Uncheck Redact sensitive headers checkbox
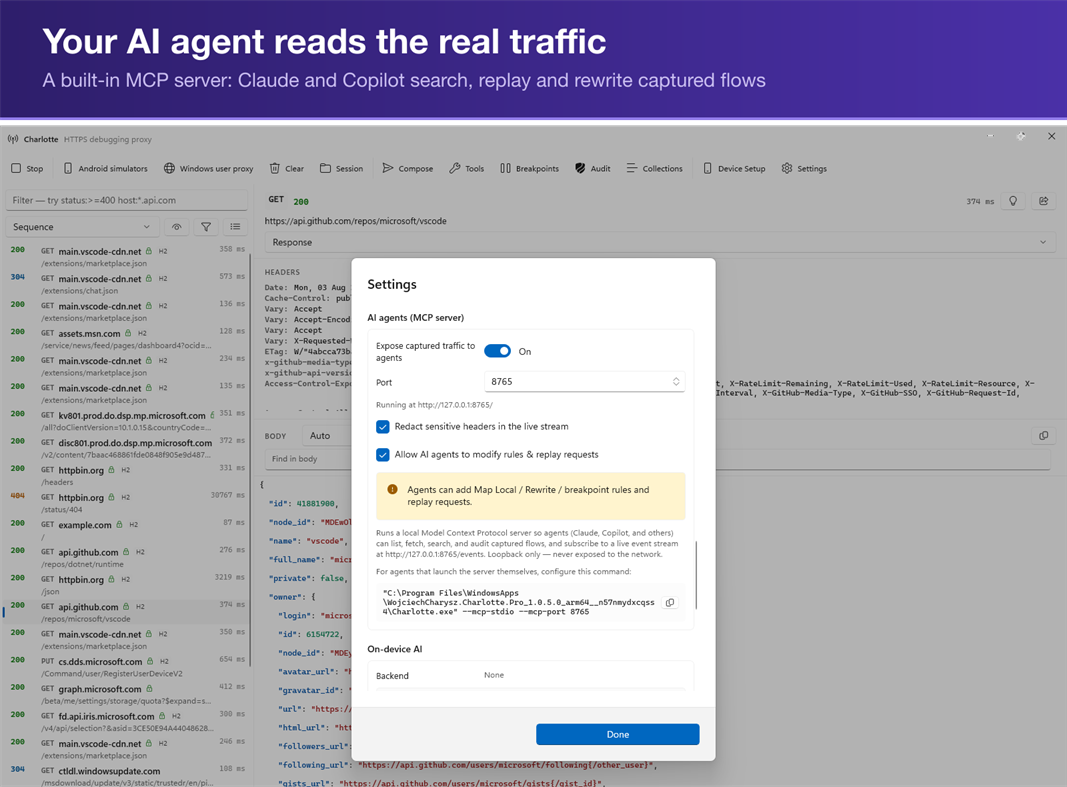Screen dimensions: 1067x787 tap(383, 426)
